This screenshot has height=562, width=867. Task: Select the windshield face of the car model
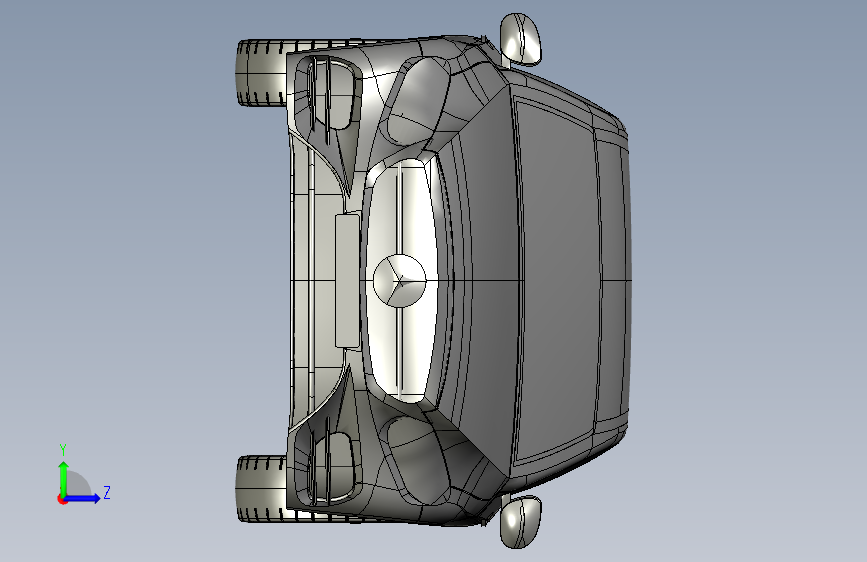[x=556, y=281]
